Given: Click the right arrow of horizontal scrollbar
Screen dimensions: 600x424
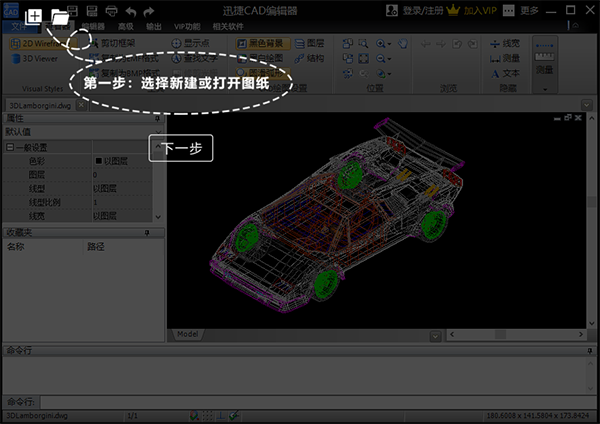Looking at the screenshot, I should click(x=581, y=334).
